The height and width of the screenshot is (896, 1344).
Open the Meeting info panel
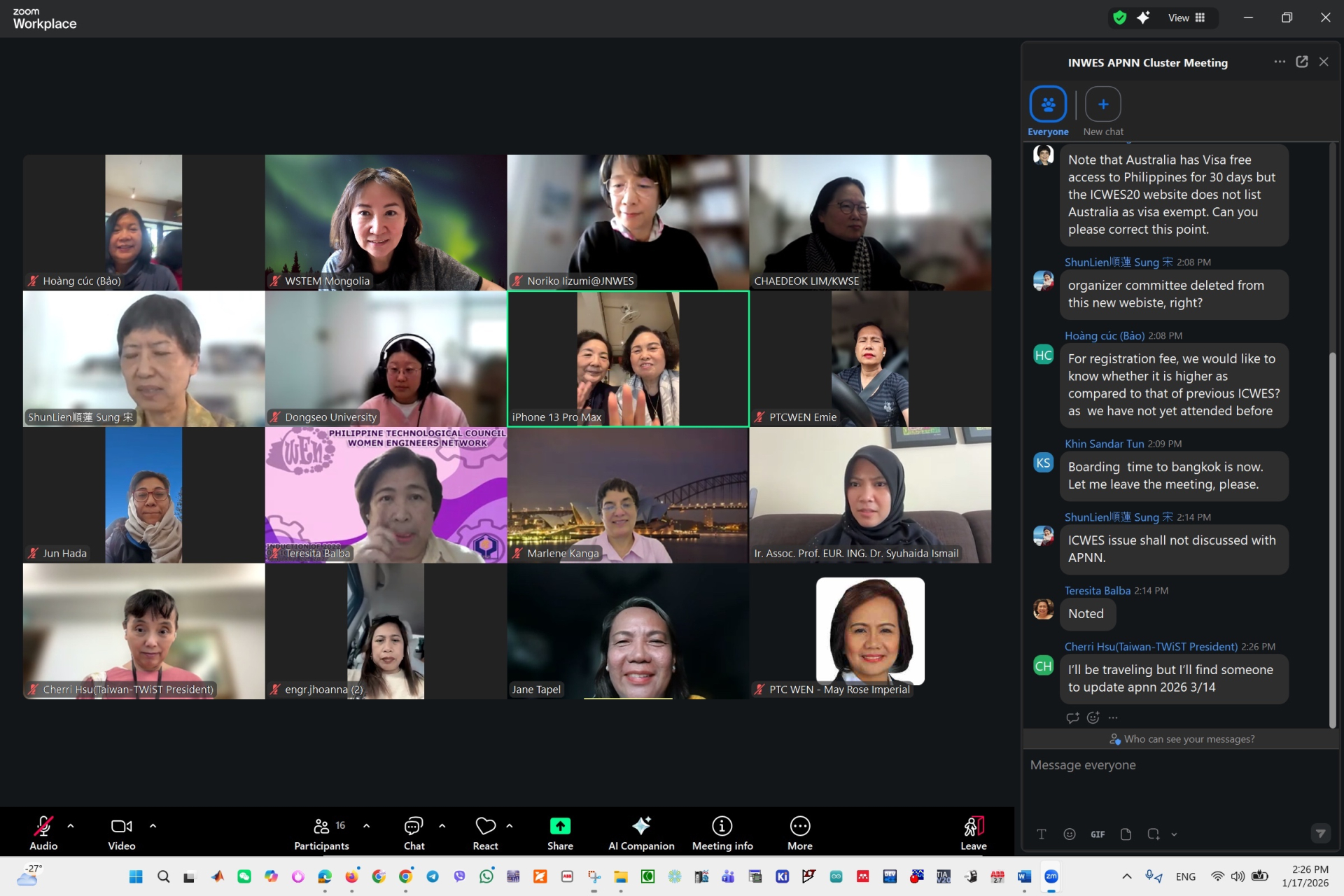pyautogui.click(x=722, y=832)
